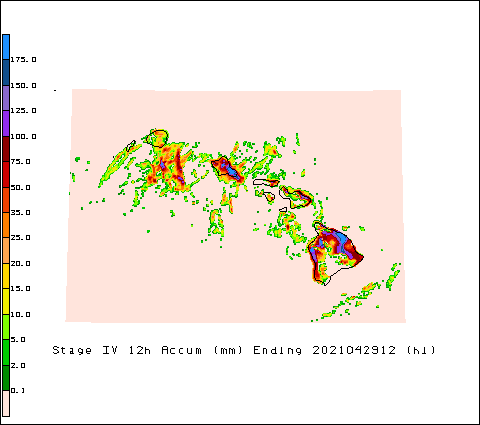
Task: Click the Maui island outline
Action: pos(296,197)
